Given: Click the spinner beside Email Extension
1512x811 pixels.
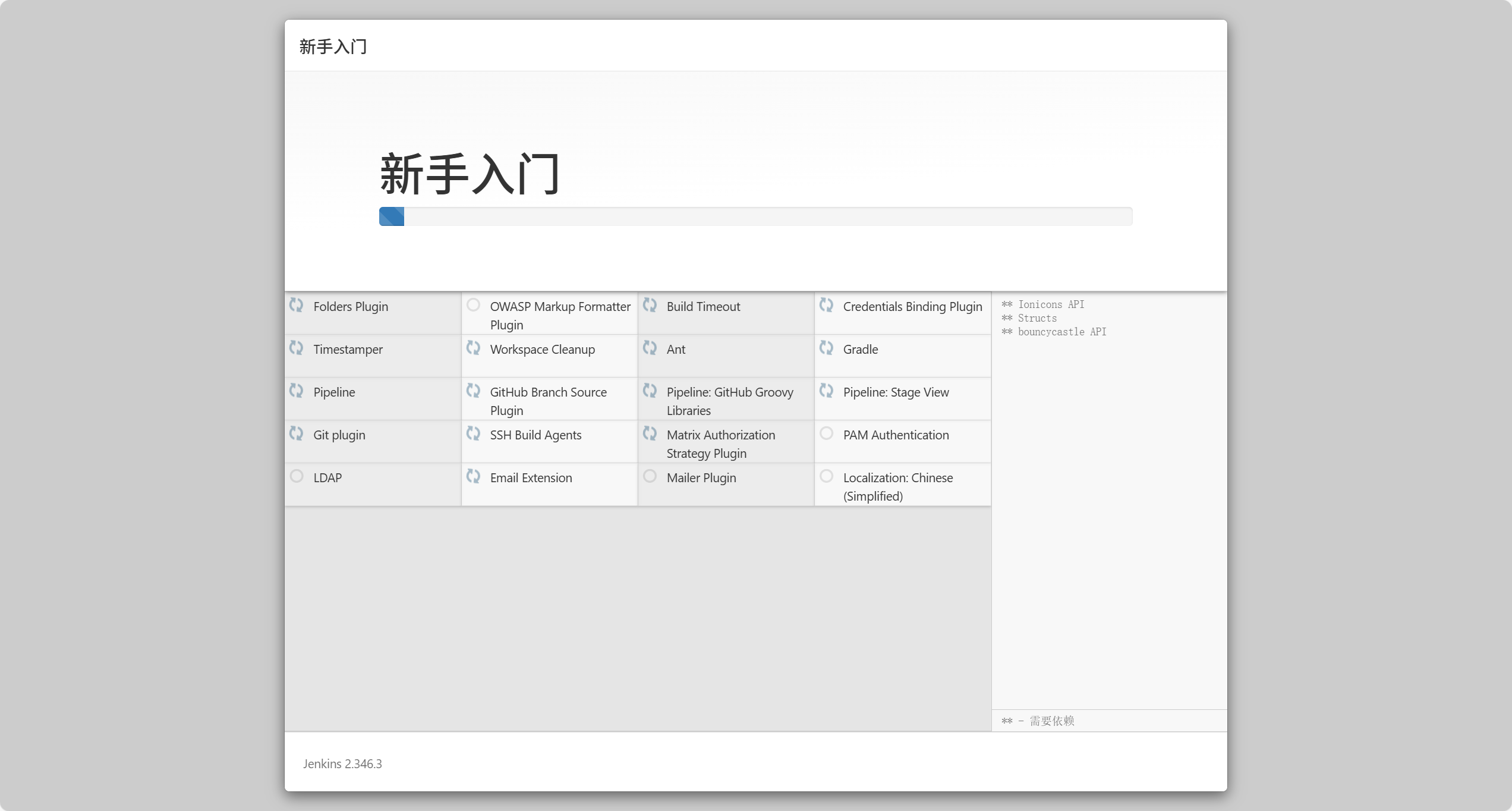Looking at the screenshot, I should [473, 476].
